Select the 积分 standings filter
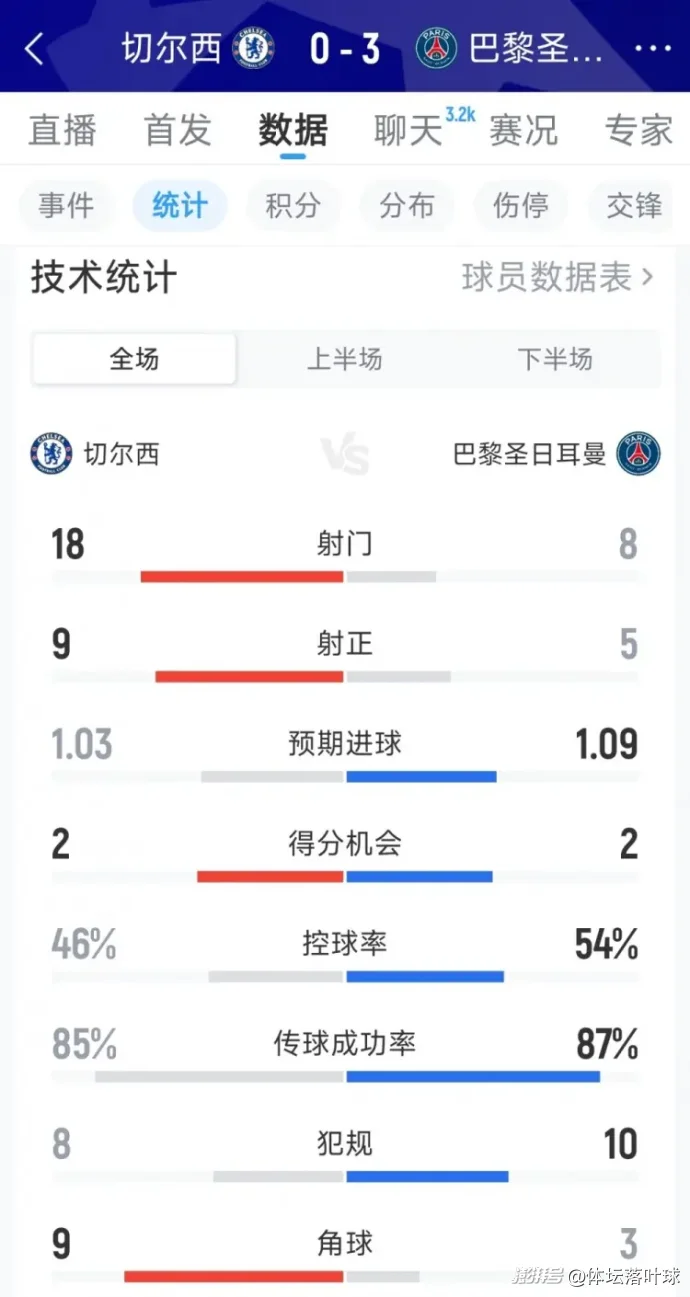Viewport: 690px width, 1297px height. [x=293, y=206]
